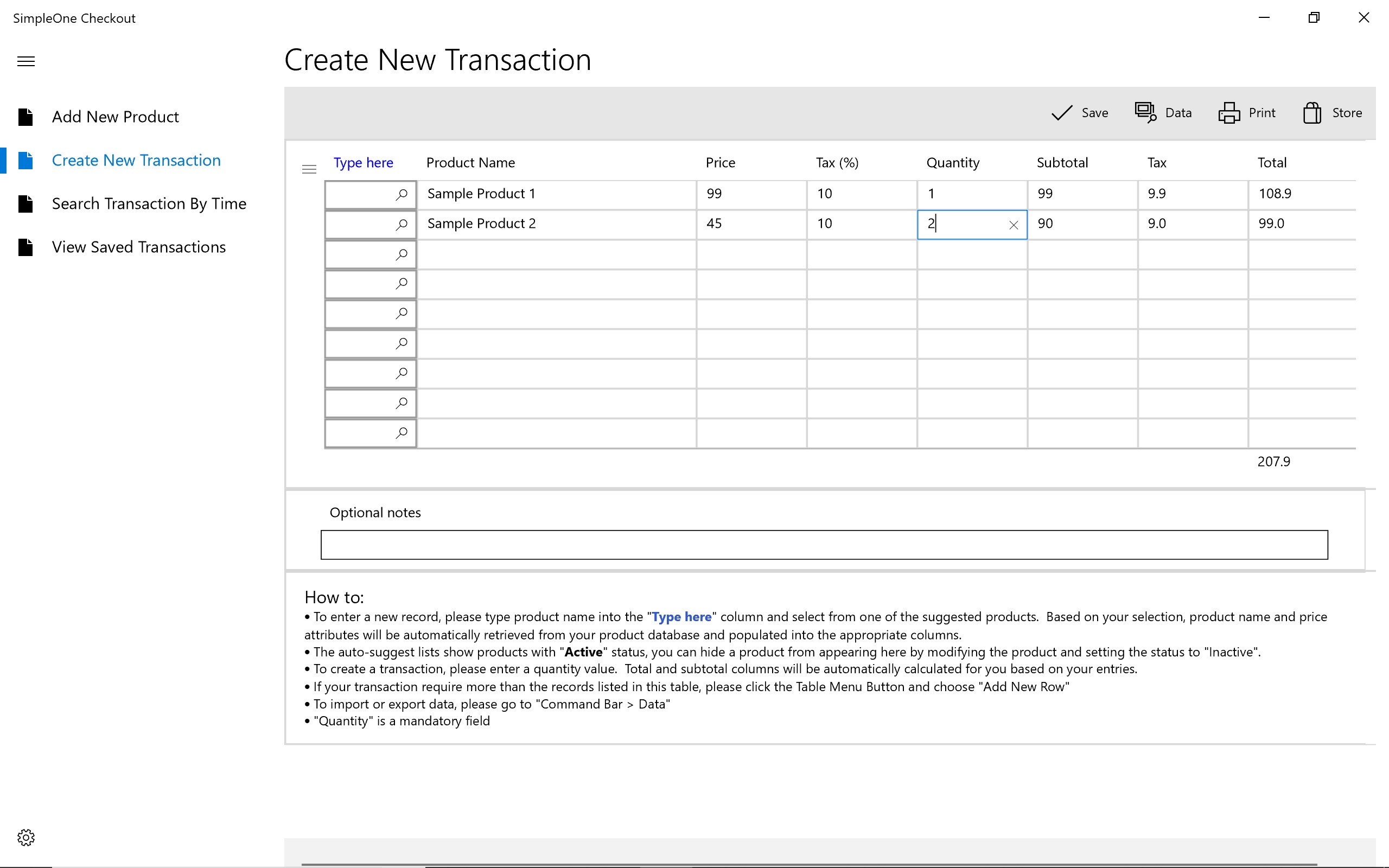Toggle the hamburger navigation menu
The image size is (1389, 868).
tap(26, 61)
